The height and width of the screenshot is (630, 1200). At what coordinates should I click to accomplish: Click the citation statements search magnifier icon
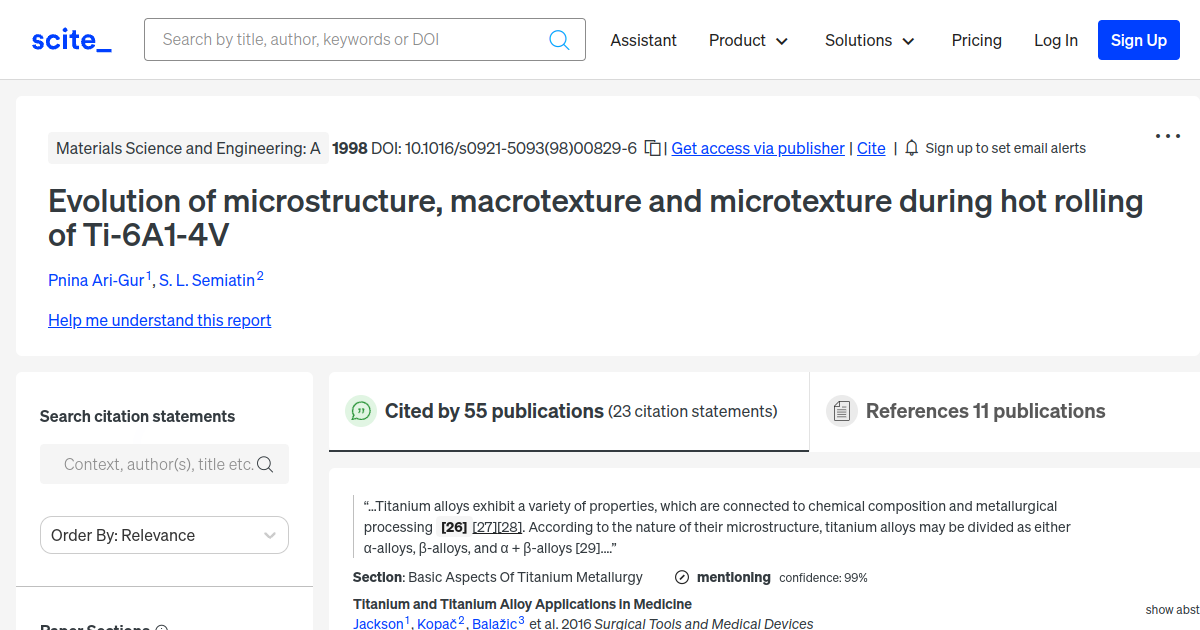[265, 464]
